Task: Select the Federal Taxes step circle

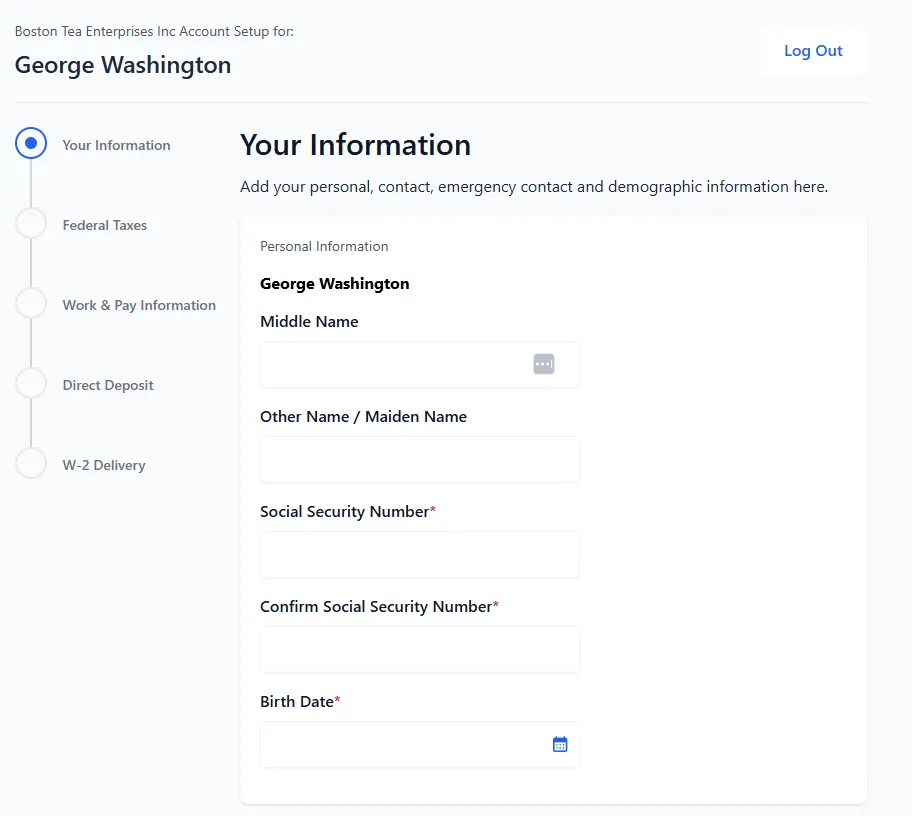Action: click(31, 223)
